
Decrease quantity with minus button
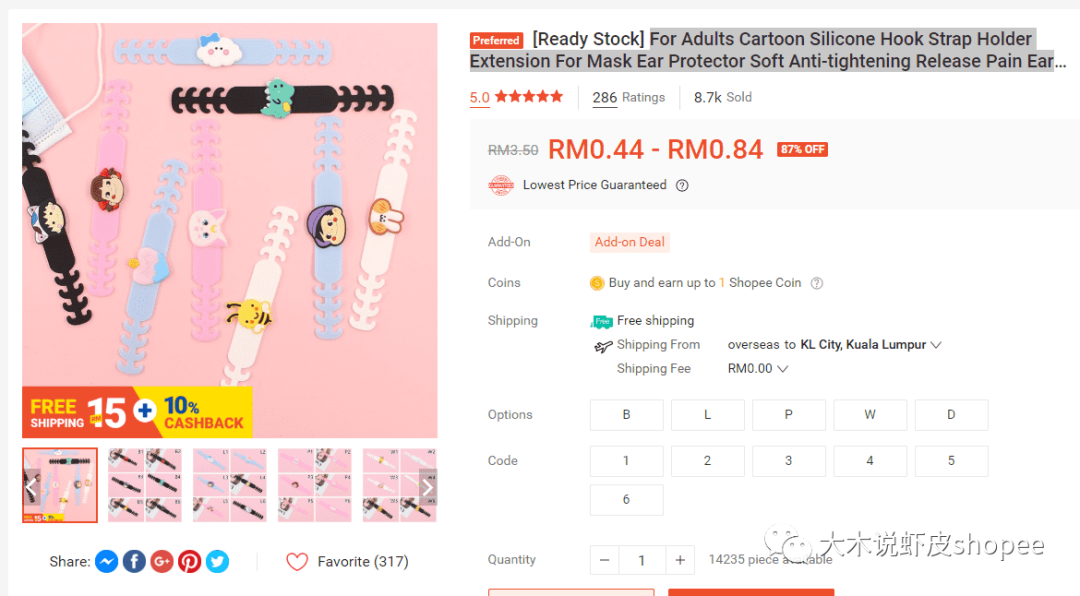[604, 560]
